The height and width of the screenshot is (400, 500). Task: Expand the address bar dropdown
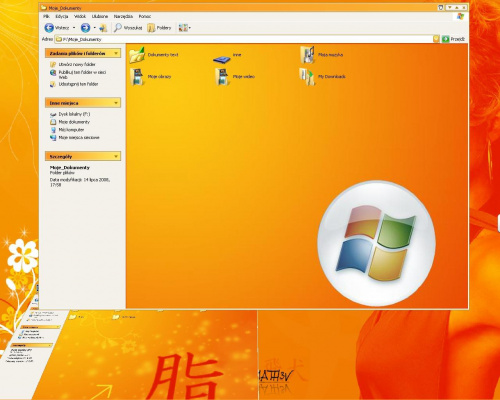(436, 39)
